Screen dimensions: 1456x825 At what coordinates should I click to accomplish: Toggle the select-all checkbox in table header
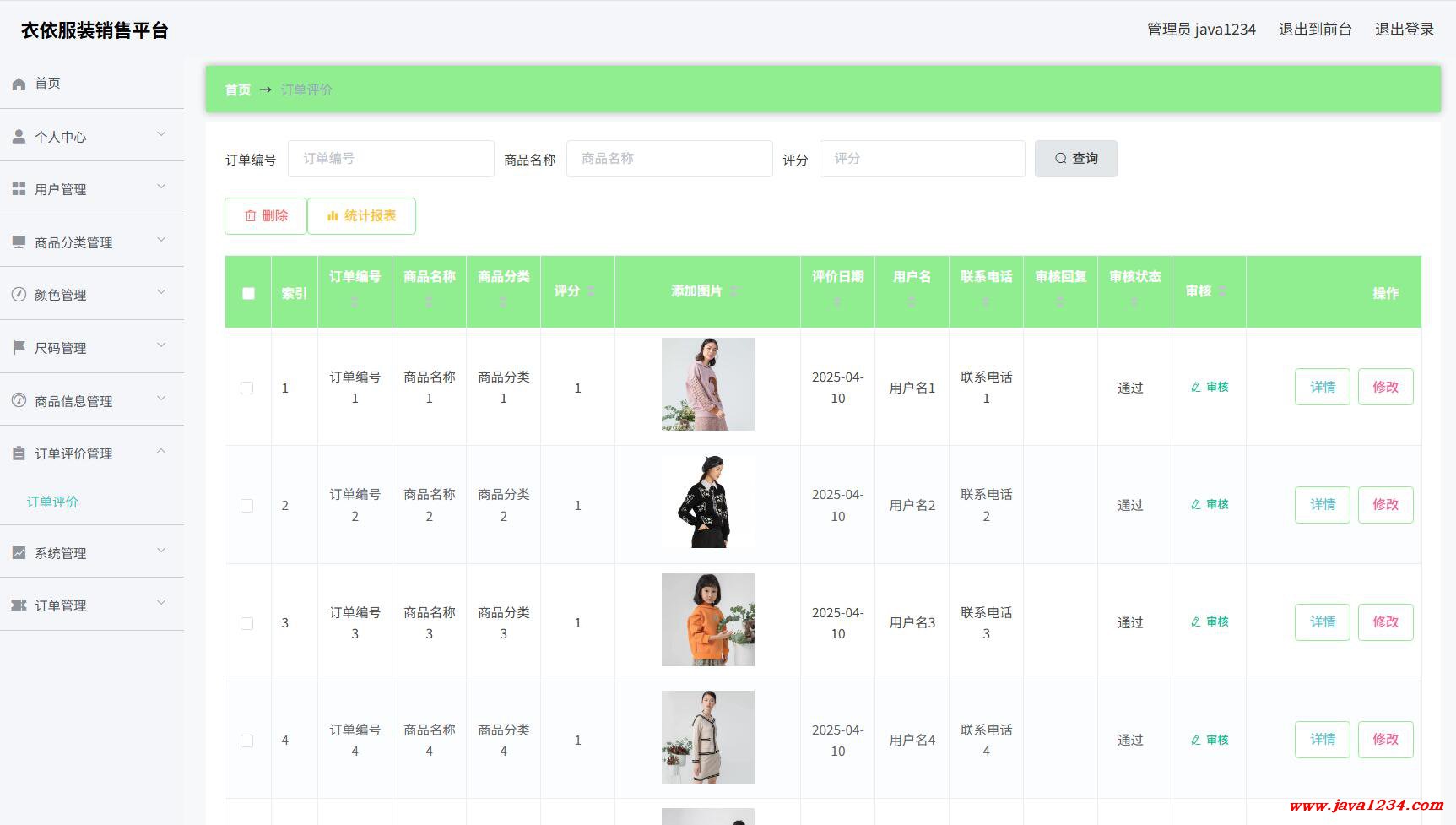coord(248,293)
